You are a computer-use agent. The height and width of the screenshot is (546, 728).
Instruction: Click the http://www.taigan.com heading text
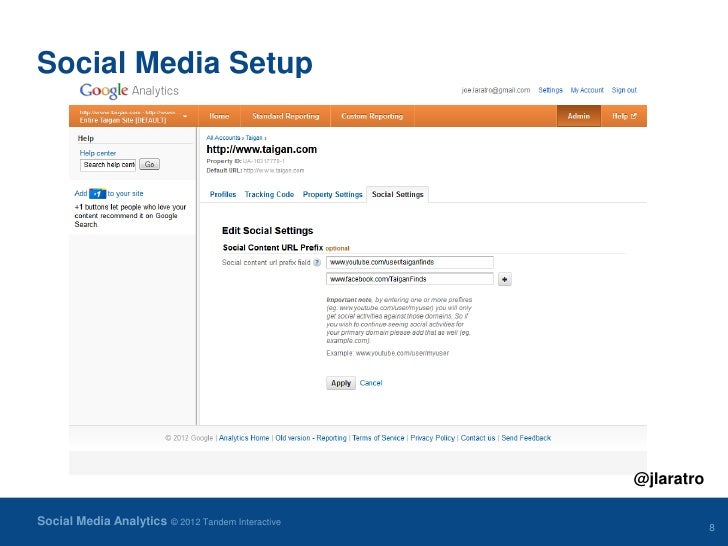[x=261, y=150]
